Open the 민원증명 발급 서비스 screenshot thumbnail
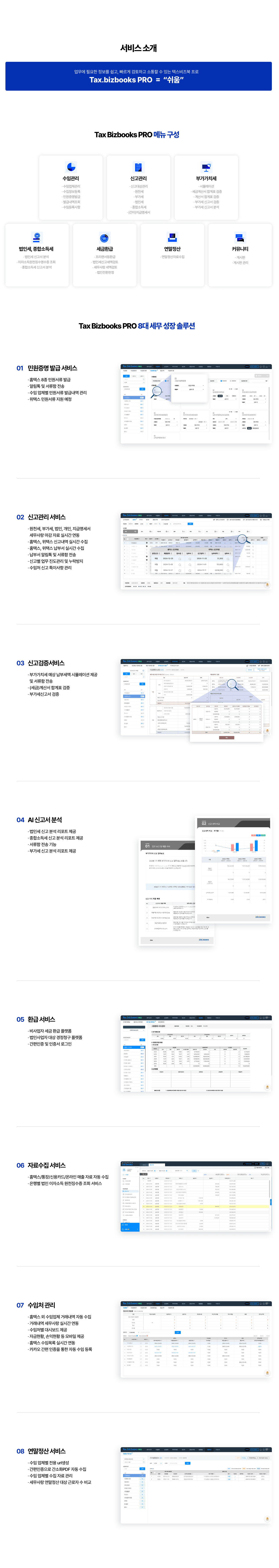 click(x=196, y=404)
